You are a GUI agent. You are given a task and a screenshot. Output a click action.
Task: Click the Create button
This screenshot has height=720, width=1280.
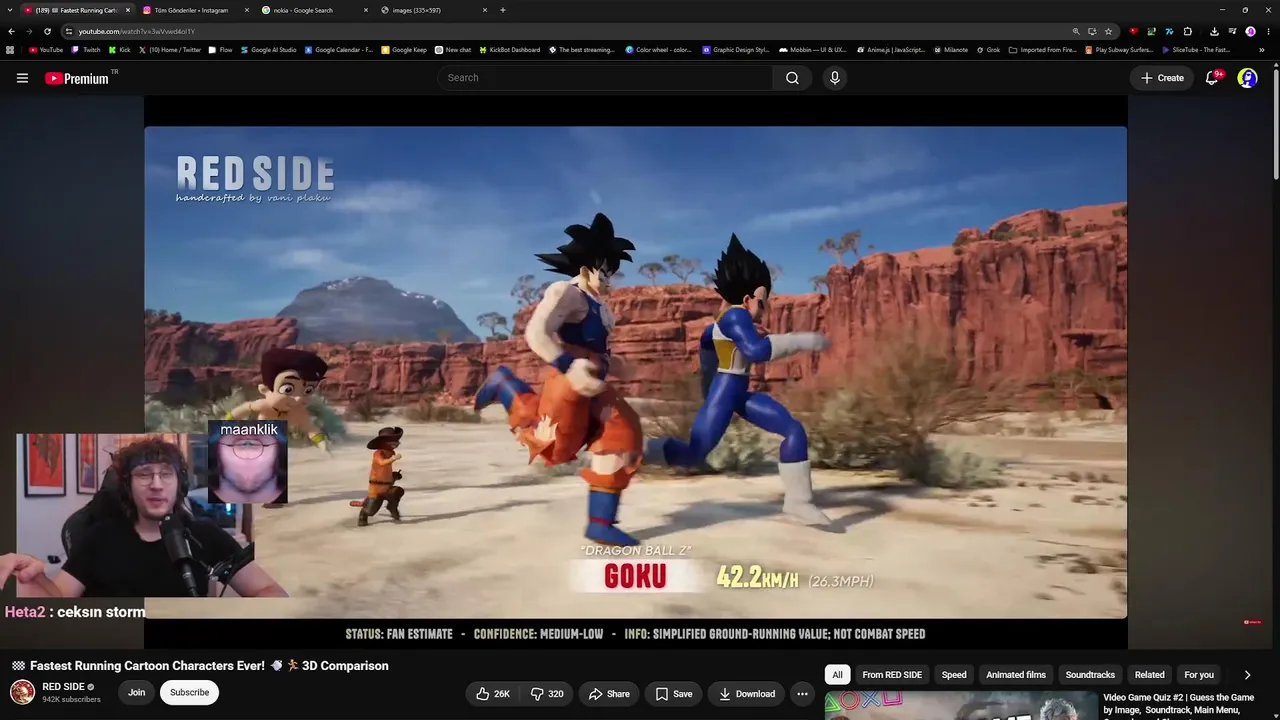(x=1162, y=78)
